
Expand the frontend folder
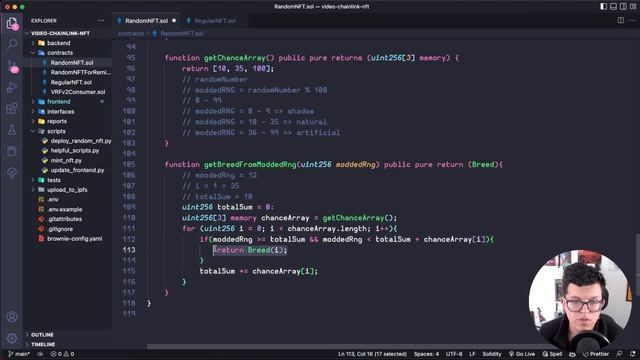58,102
